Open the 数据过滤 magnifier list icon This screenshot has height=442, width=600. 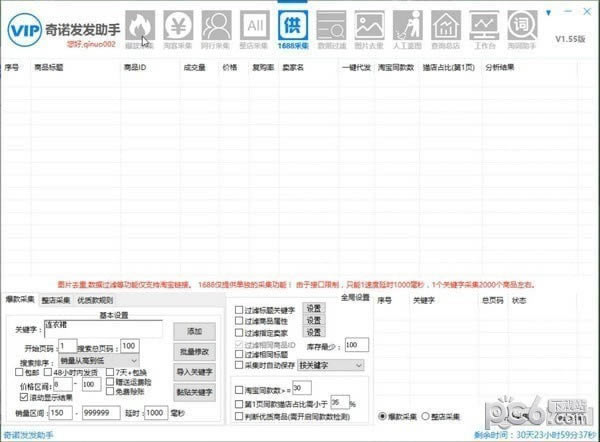(x=331, y=26)
